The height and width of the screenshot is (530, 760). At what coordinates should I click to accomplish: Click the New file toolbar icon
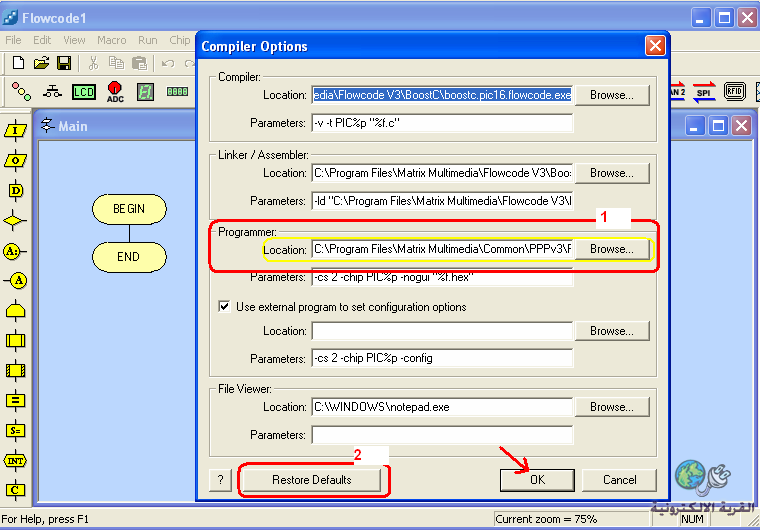pos(18,63)
